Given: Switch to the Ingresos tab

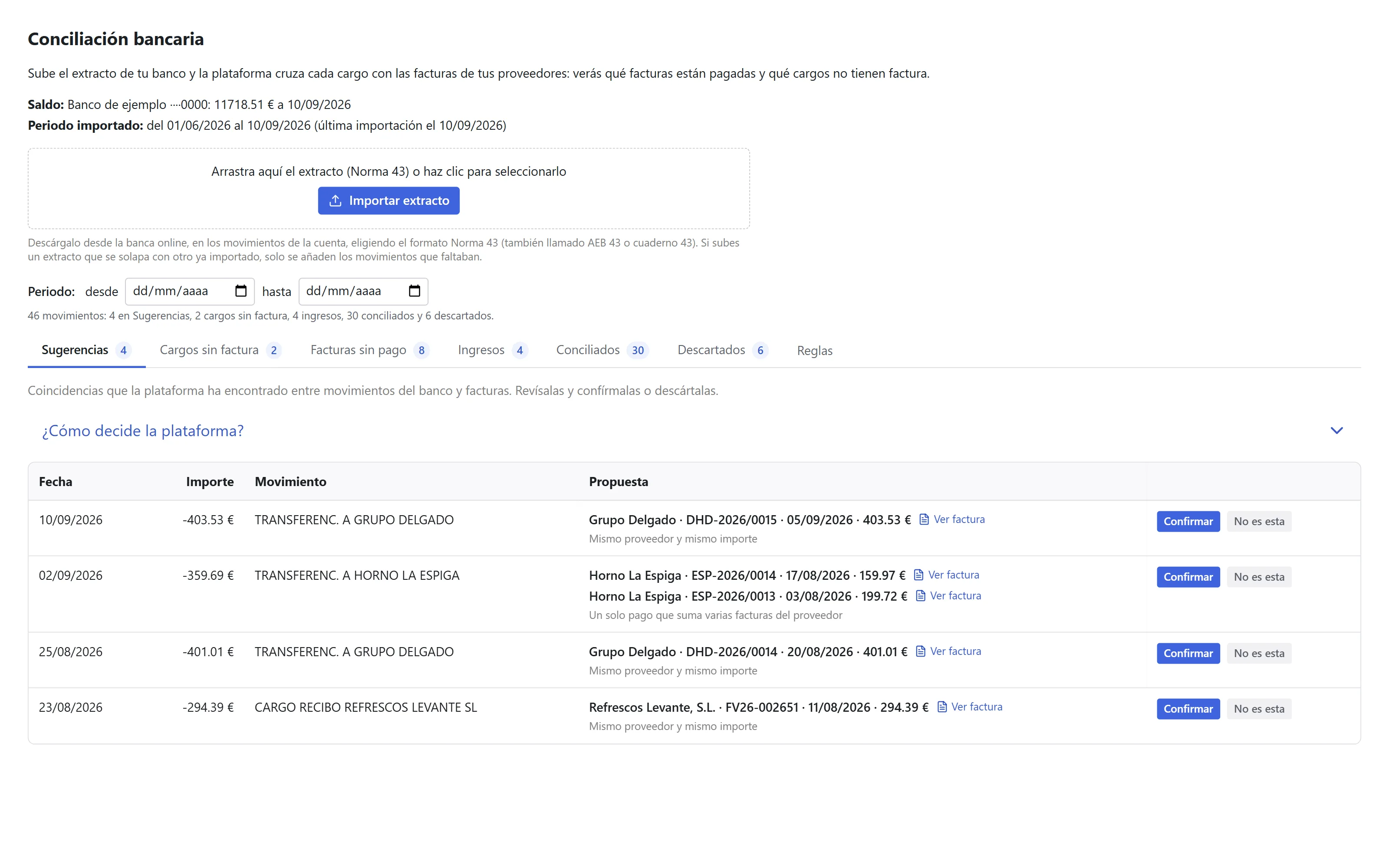Looking at the screenshot, I should [493, 350].
